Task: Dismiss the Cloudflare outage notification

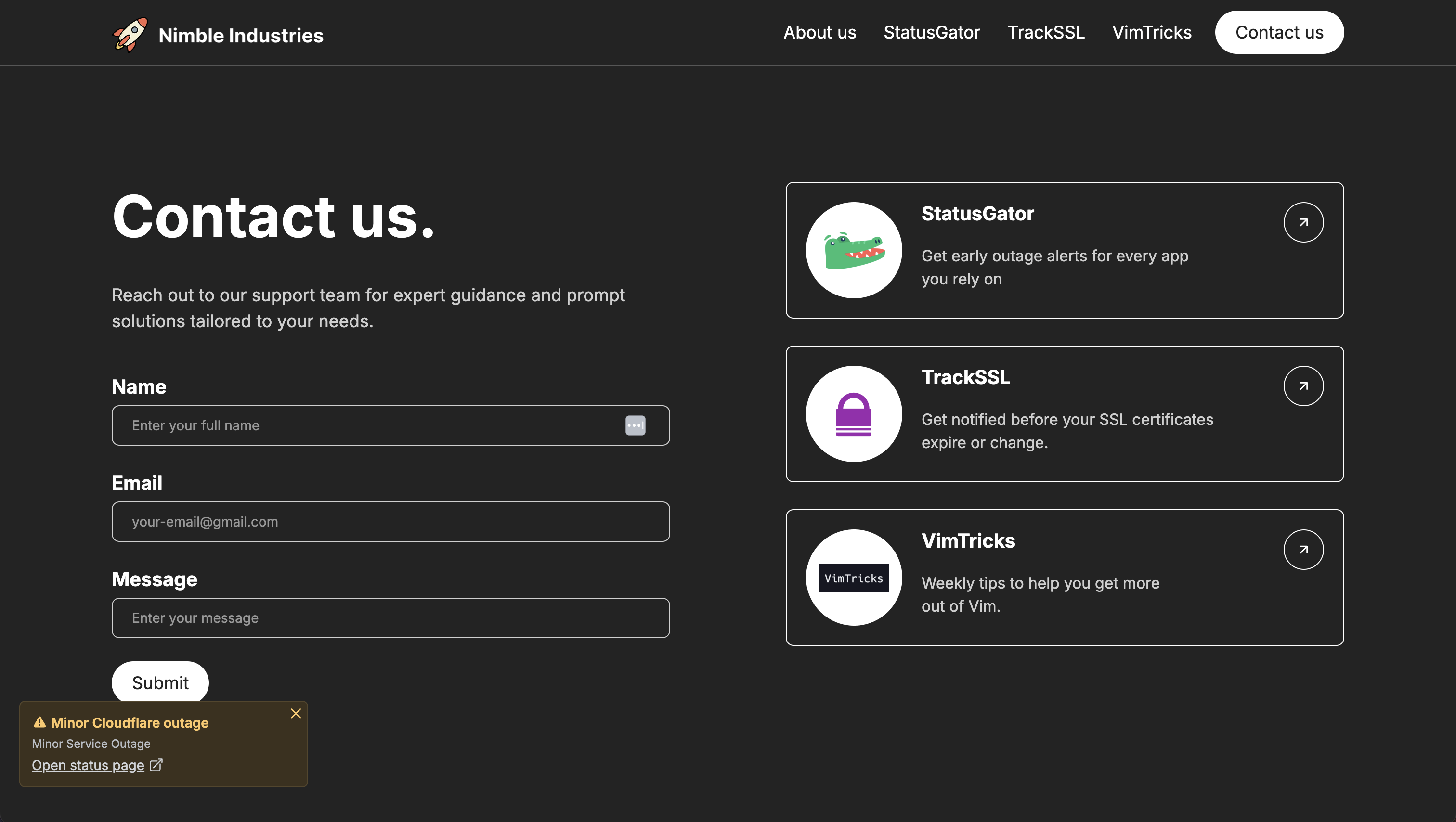Action: pyautogui.click(x=296, y=714)
